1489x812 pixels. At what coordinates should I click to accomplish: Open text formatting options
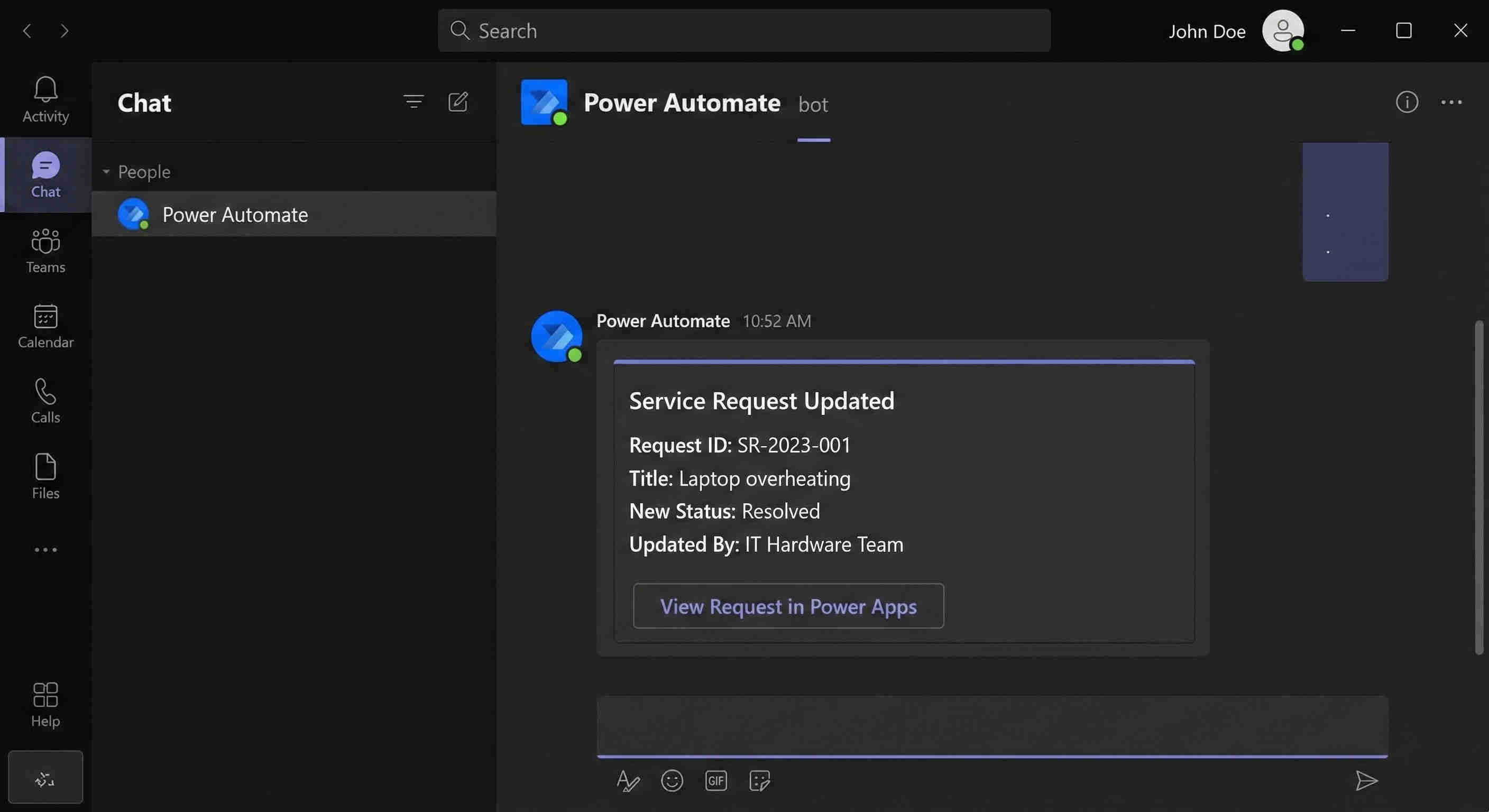(x=628, y=781)
